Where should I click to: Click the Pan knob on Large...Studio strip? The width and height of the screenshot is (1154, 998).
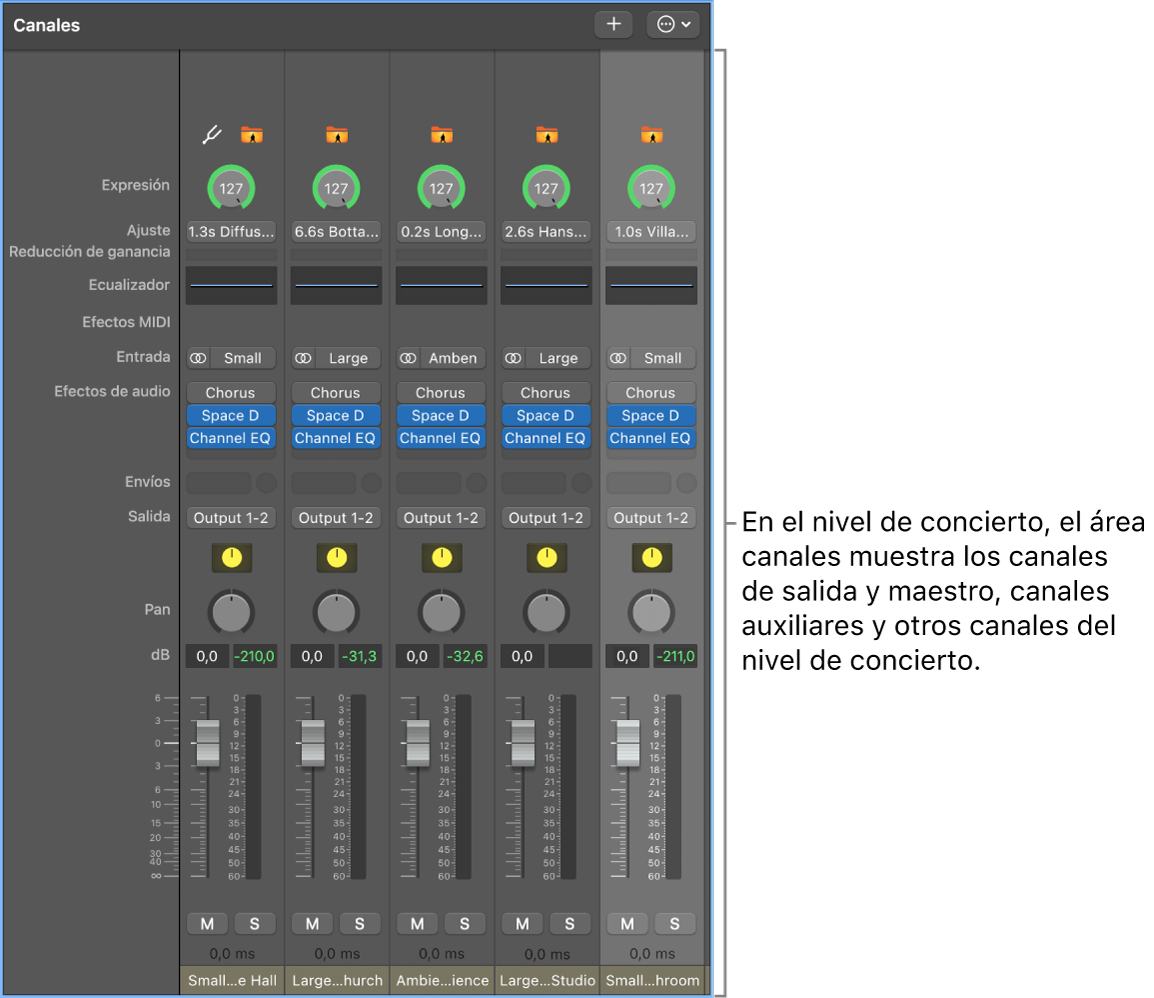pos(546,612)
